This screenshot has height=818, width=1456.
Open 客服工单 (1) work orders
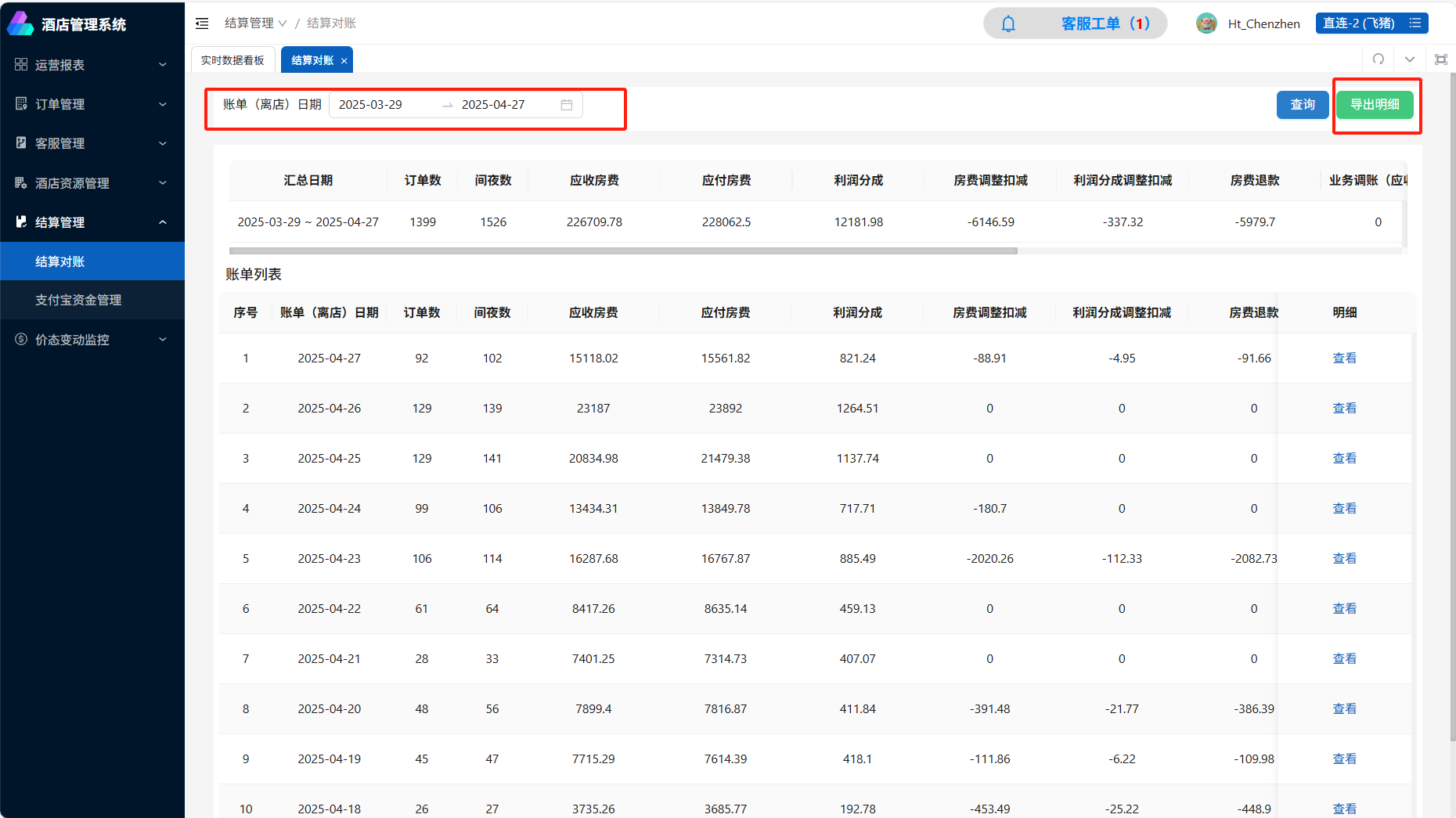click(1105, 23)
